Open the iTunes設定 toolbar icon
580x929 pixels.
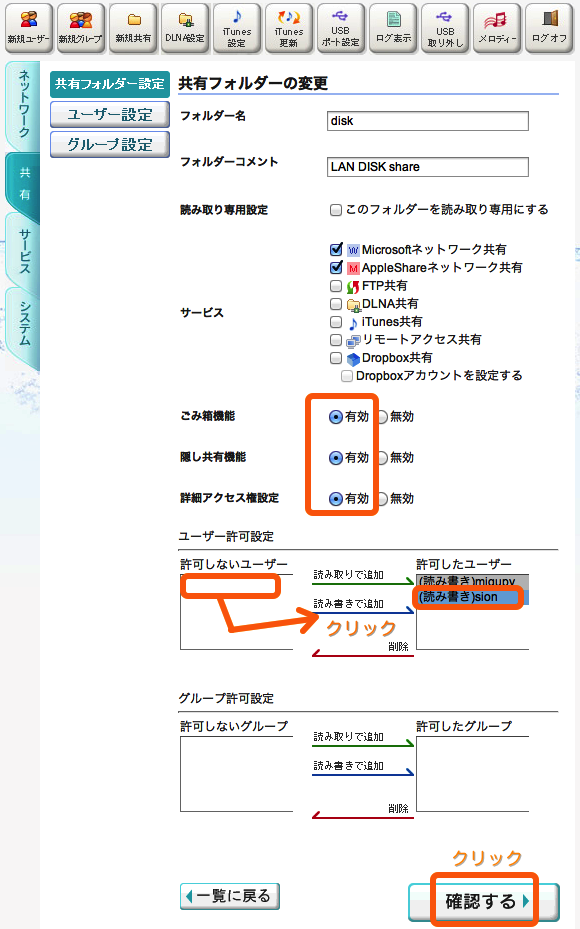236,28
